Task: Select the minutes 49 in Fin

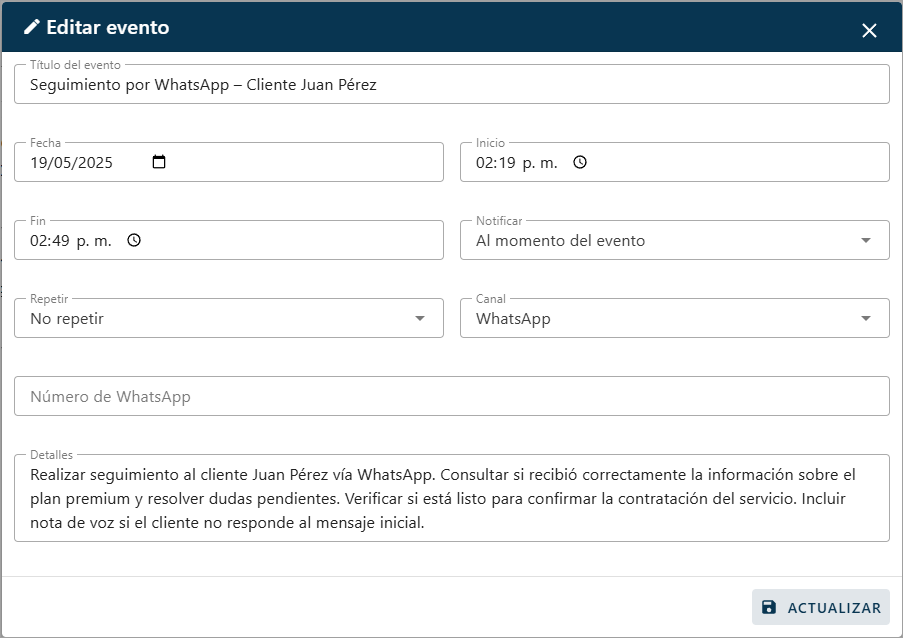Action: (x=61, y=240)
